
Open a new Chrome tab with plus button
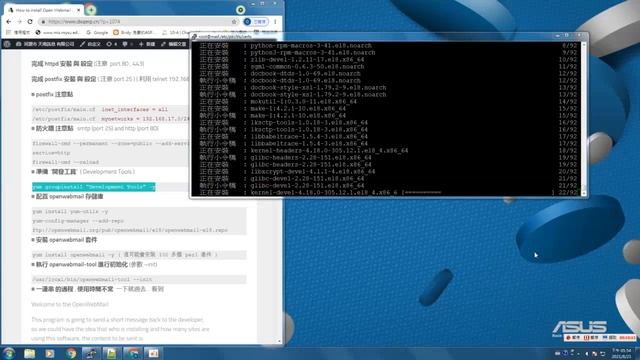pyautogui.click(x=91, y=10)
